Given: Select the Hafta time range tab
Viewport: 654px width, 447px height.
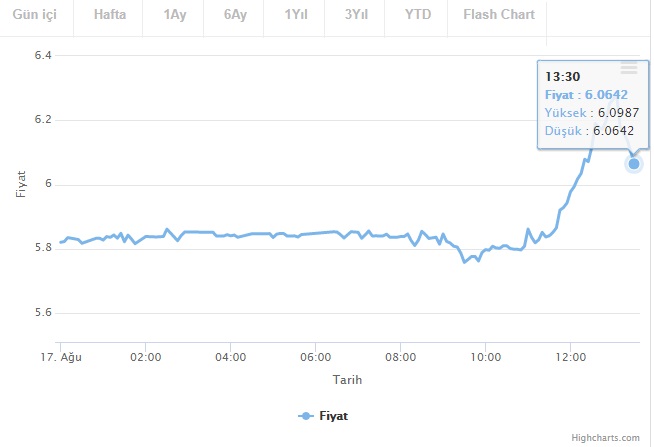Looking at the screenshot, I should (x=111, y=15).
